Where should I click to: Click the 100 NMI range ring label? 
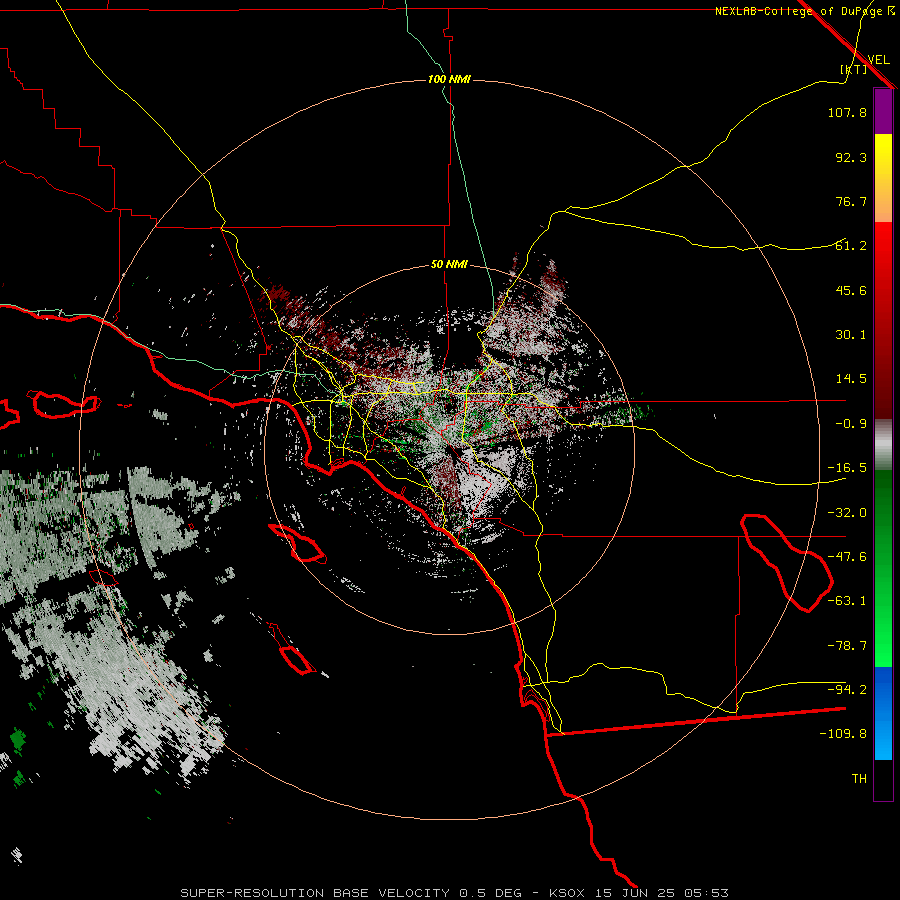pos(449,79)
